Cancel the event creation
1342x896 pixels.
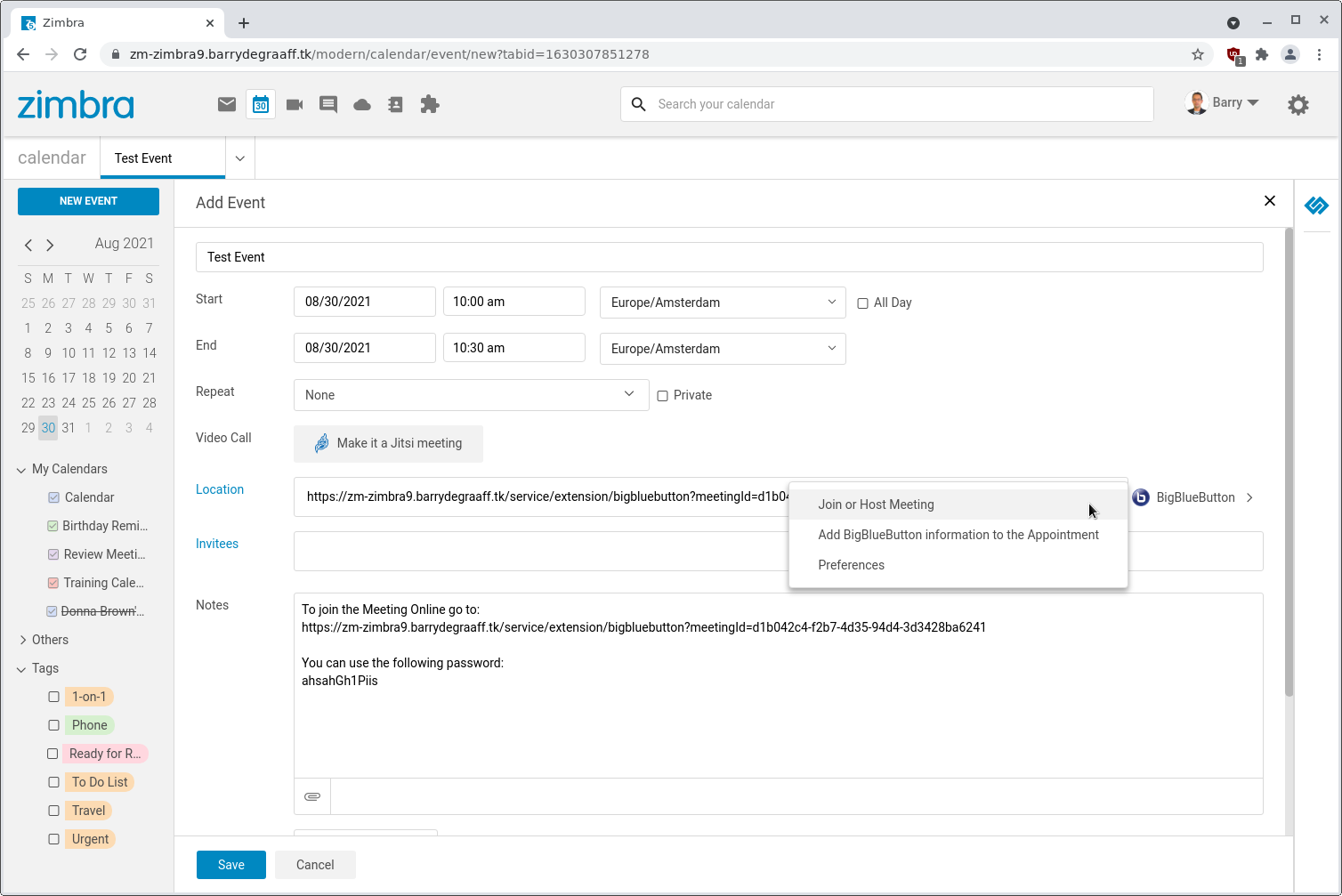[315, 865]
